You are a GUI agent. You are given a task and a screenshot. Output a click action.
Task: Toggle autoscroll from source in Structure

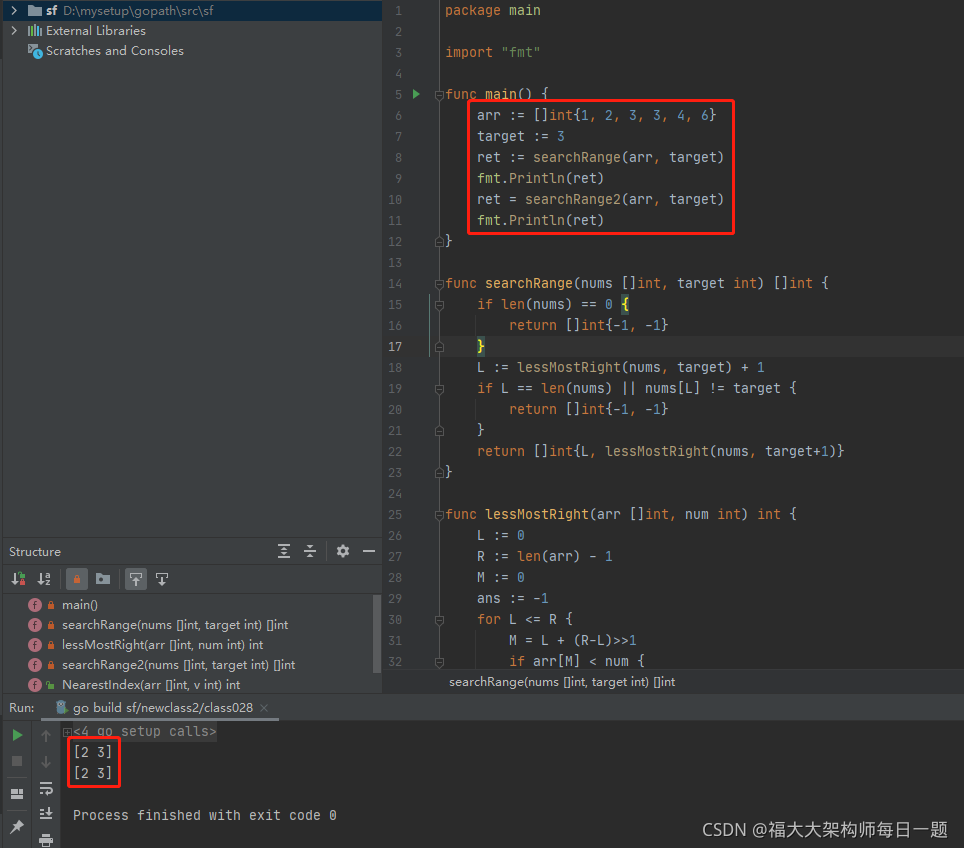(162, 579)
